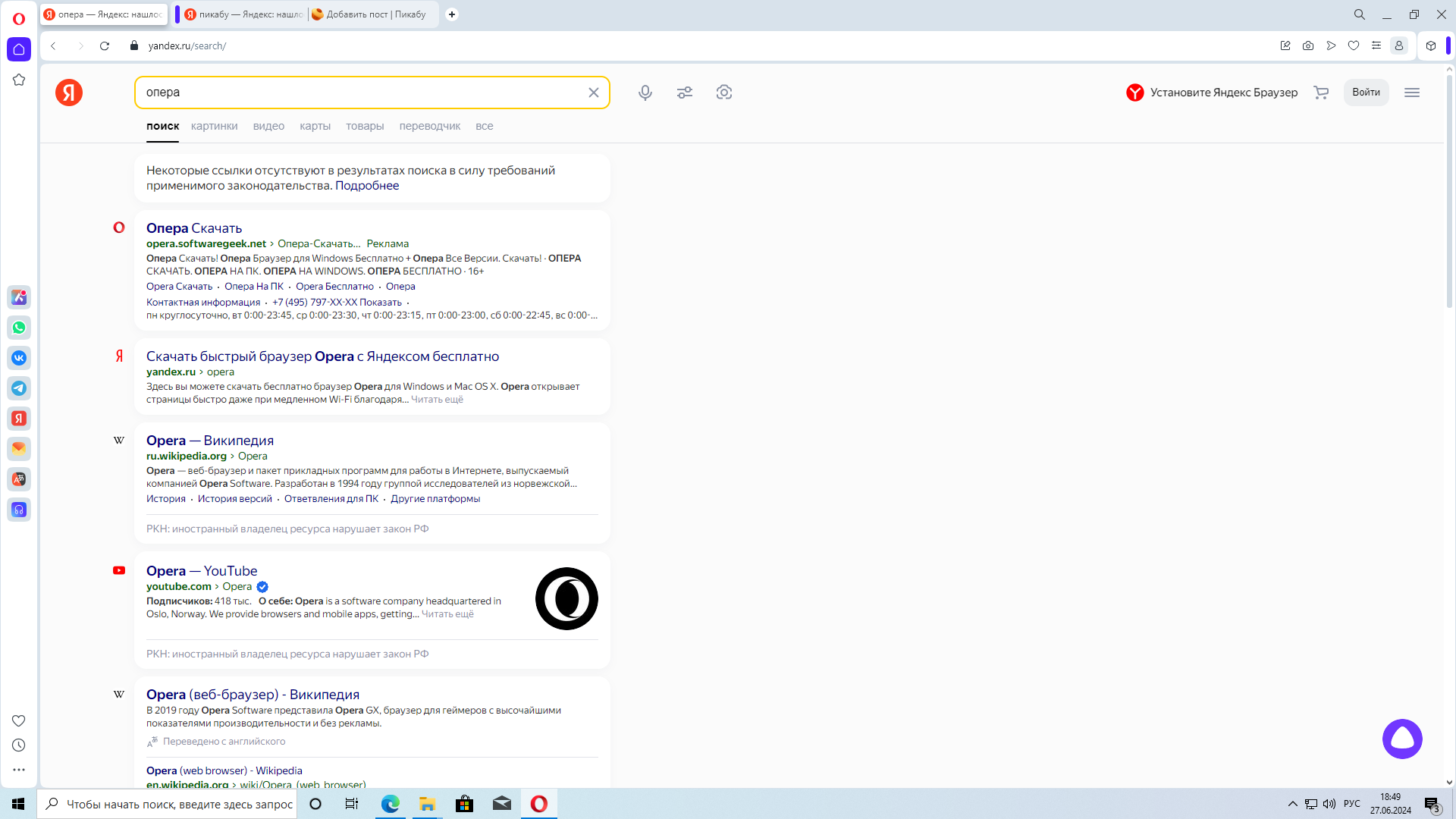Image resolution: width=1456 pixels, height=819 pixels.
Task: Open Telegram in the sidebar
Action: 19,388
